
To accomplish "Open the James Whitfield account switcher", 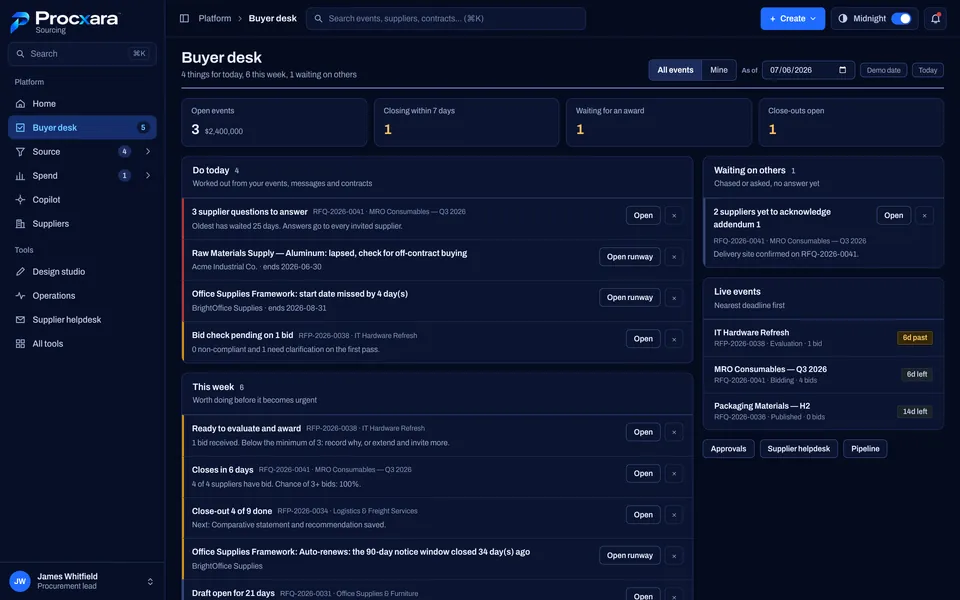I will pyautogui.click(x=82, y=581).
